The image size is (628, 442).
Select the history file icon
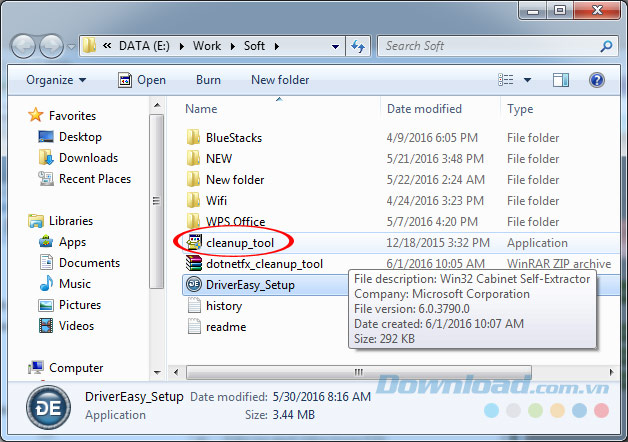pos(194,305)
